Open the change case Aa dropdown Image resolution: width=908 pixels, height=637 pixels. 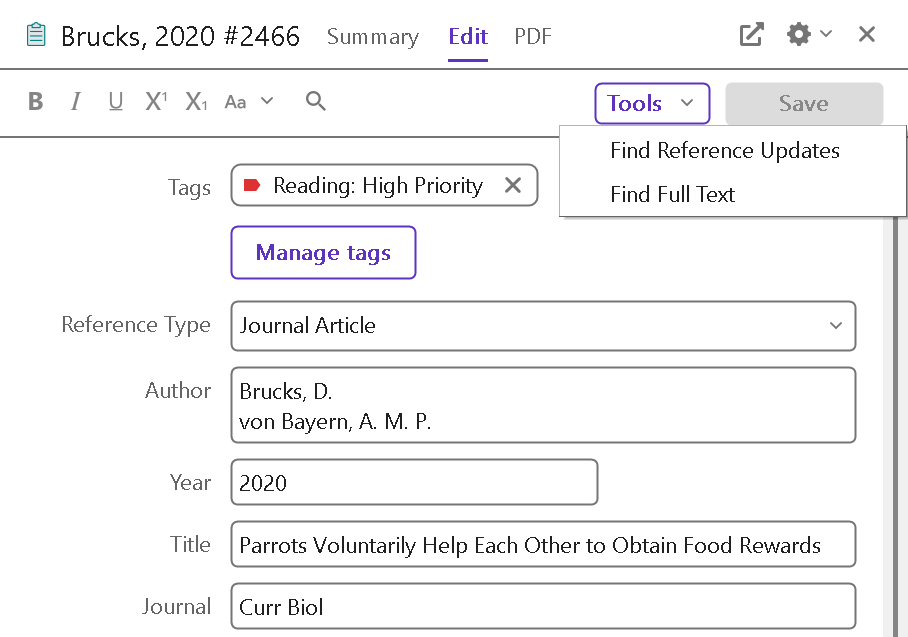[x=248, y=102]
